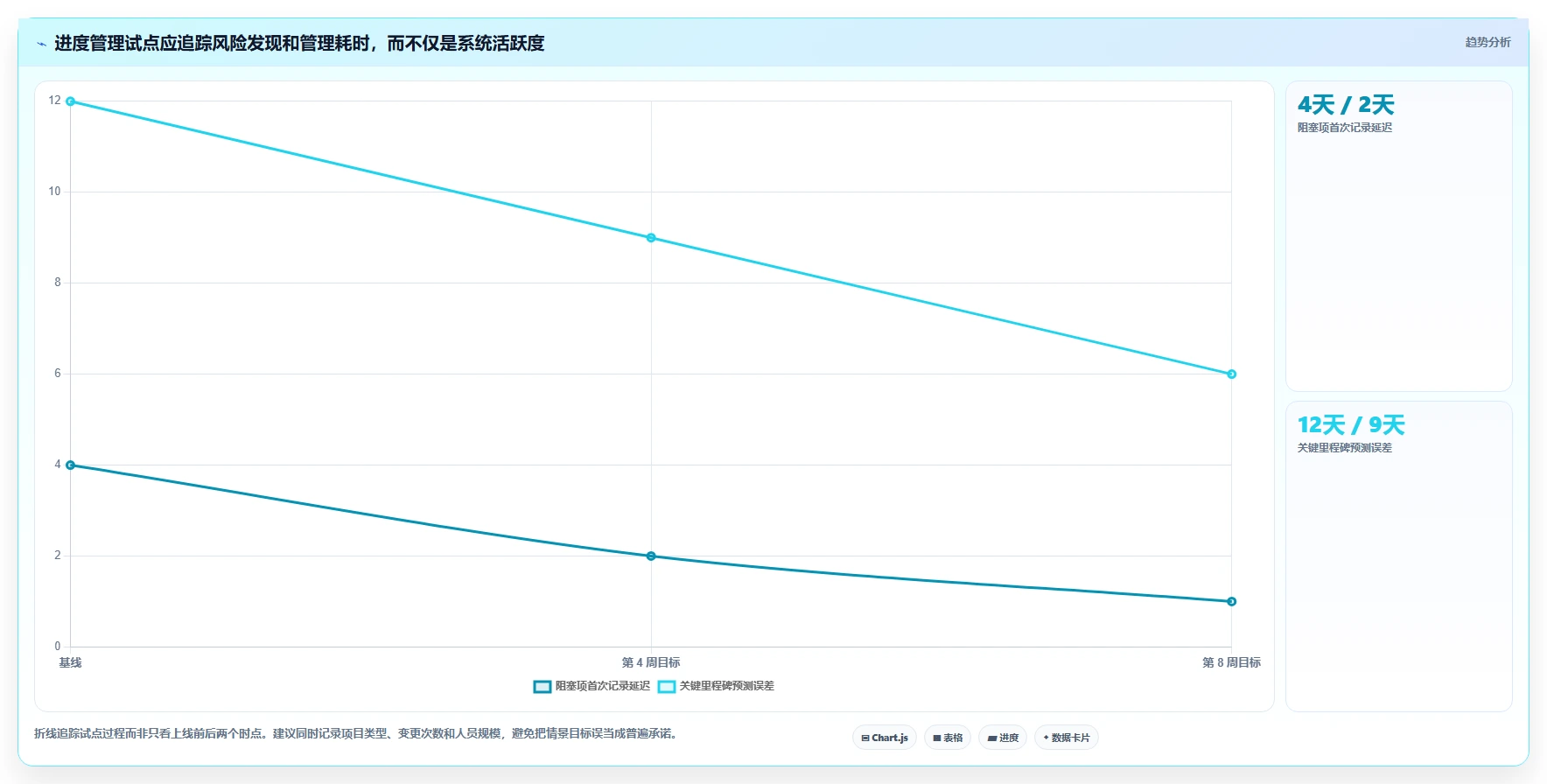Screen dimensions: 1547x784
Task: Click the 基线 x-axis label
Action: tap(70, 663)
